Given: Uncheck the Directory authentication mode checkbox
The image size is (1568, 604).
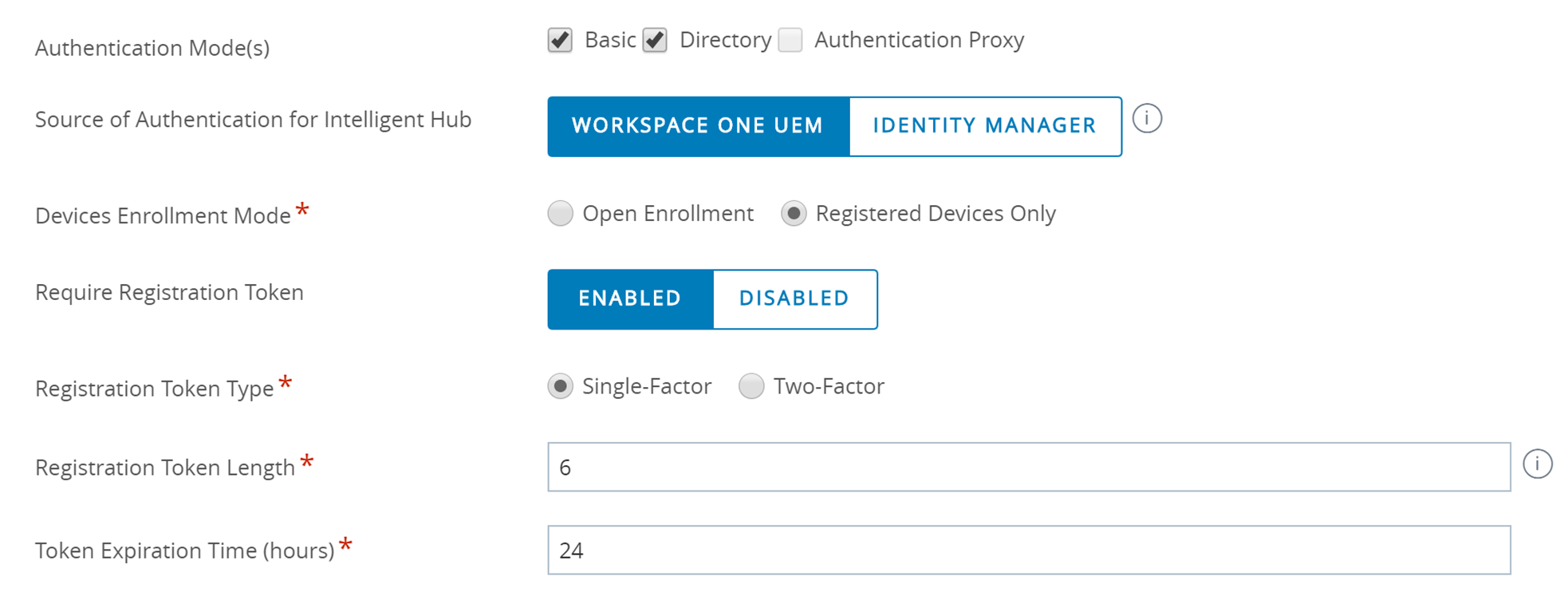Looking at the screenshot, I should coord(655,40).
